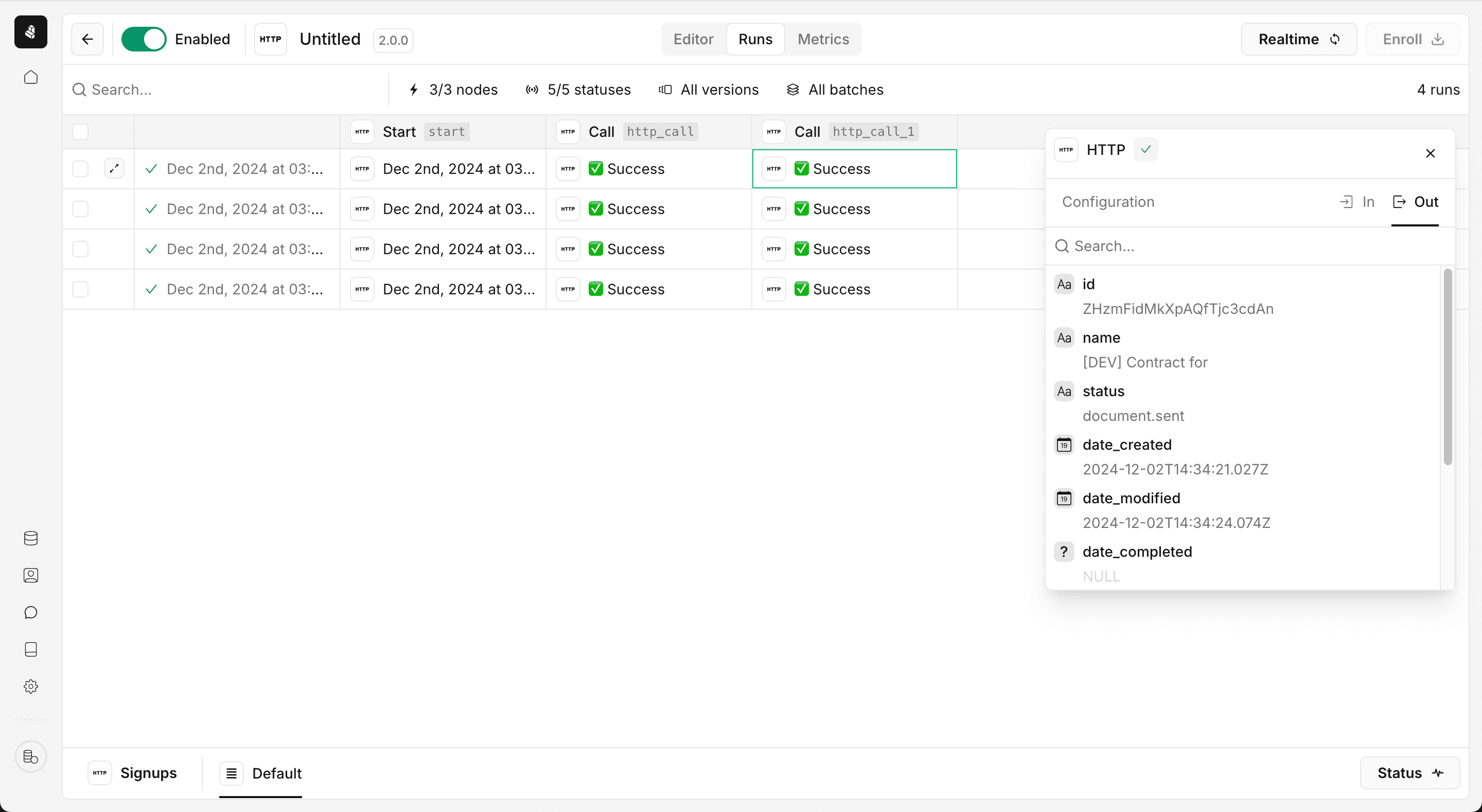Open the Home icon in sidebar
Screen dimensions: 1482x812
click(30, 77)
